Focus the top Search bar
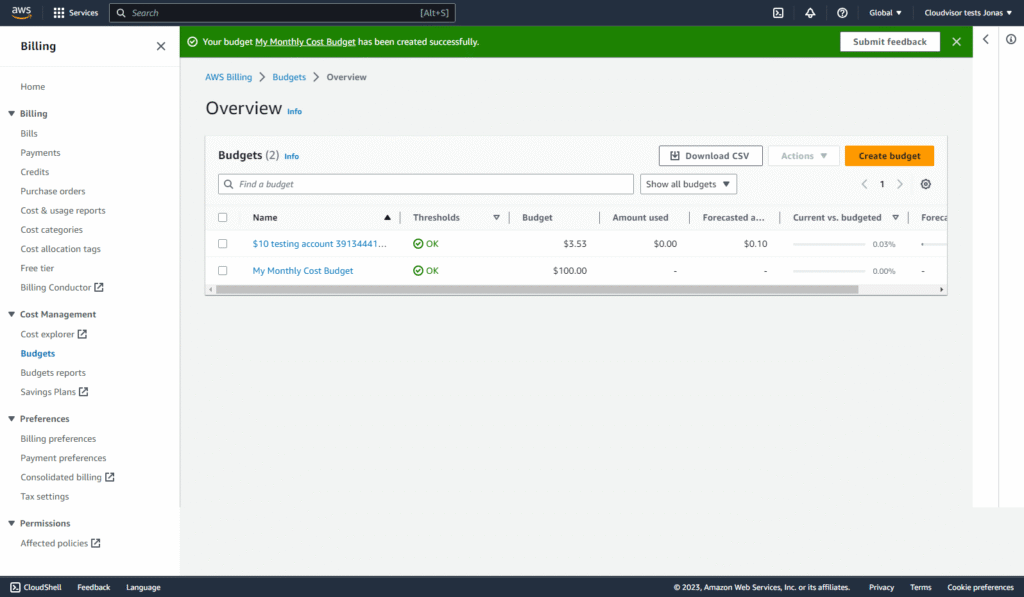Viewport: 1024px width, 597px height. click(282, 12)
